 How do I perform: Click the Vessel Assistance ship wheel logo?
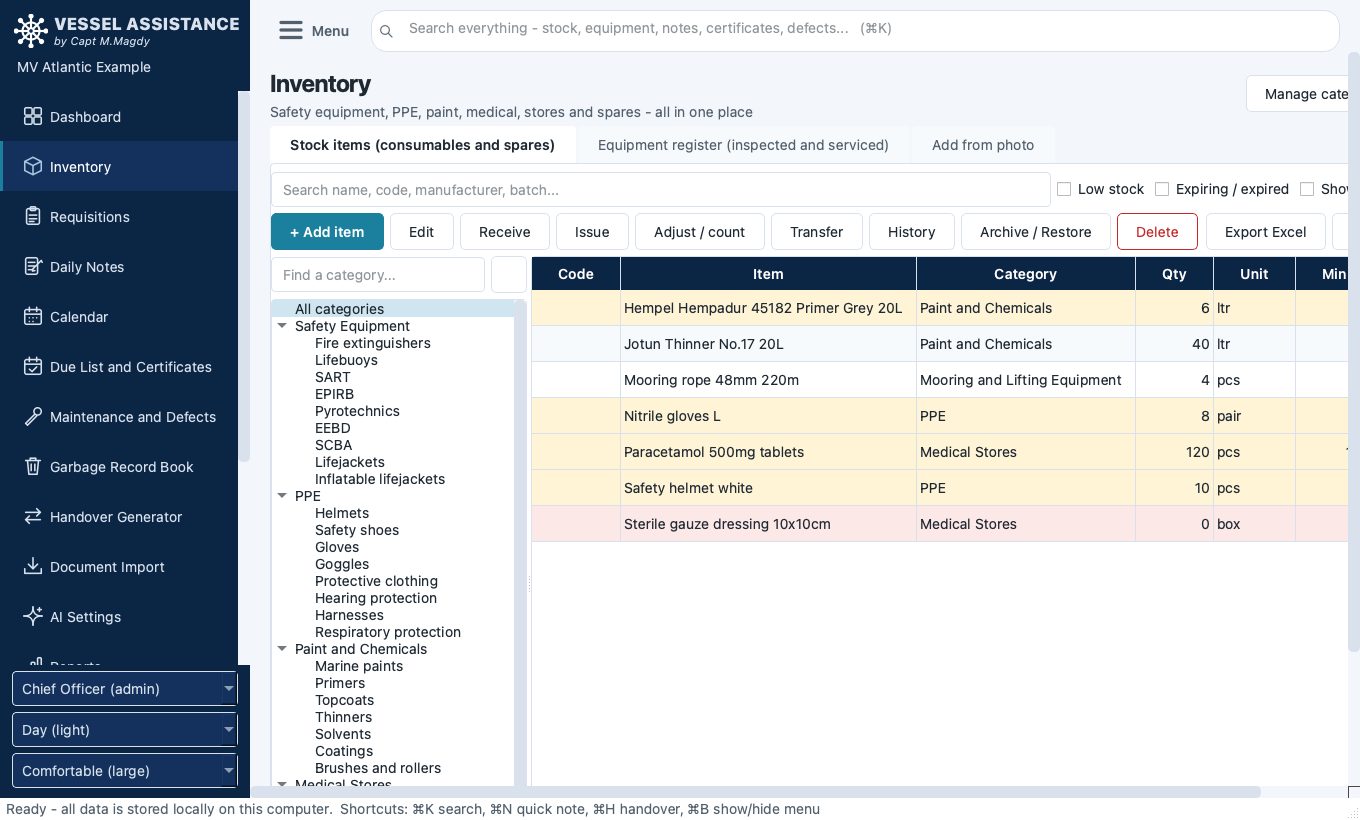pos(31,31)
